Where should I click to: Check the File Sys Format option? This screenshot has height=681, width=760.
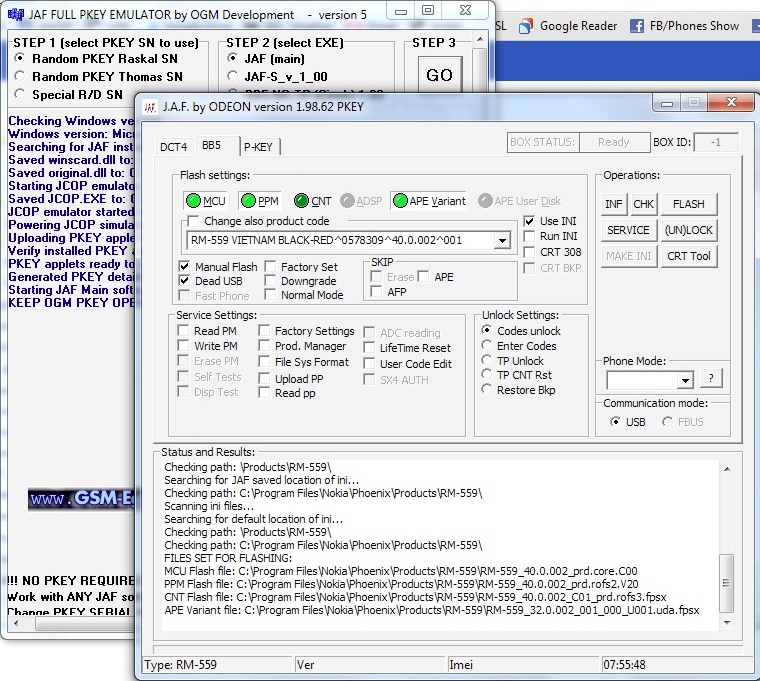264,362
